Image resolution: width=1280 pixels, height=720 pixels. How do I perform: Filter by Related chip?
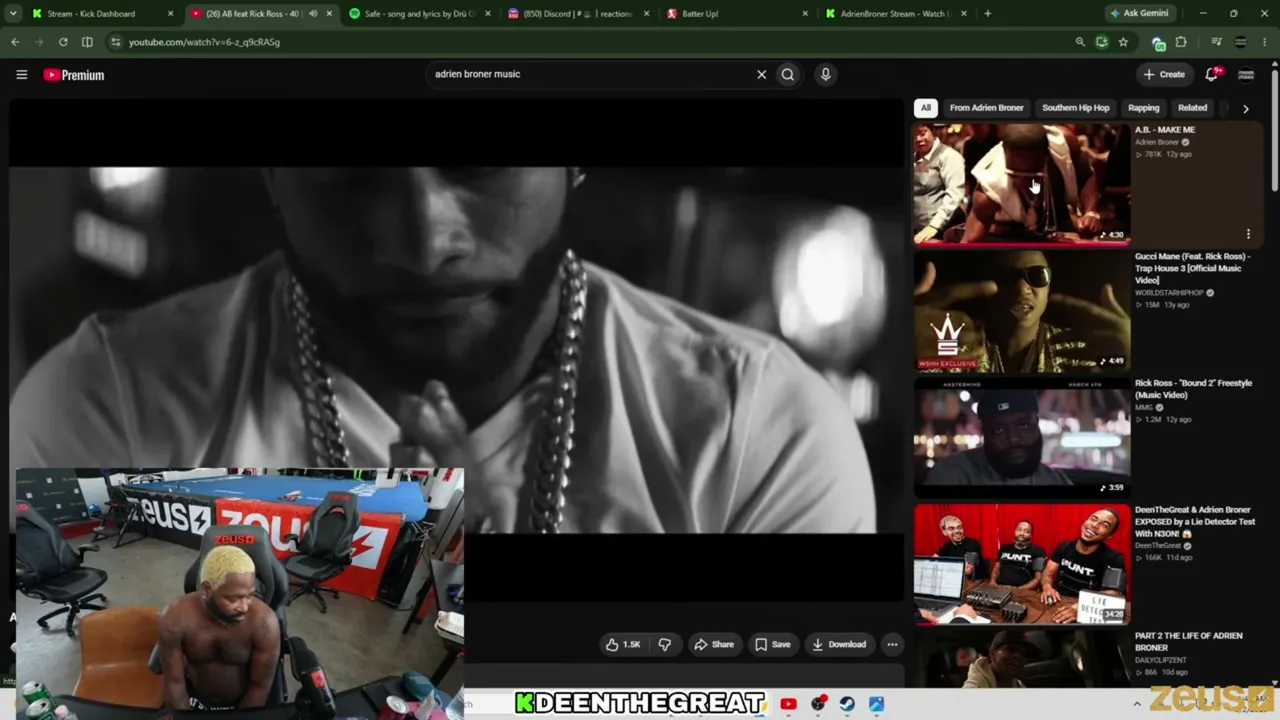1192,108
